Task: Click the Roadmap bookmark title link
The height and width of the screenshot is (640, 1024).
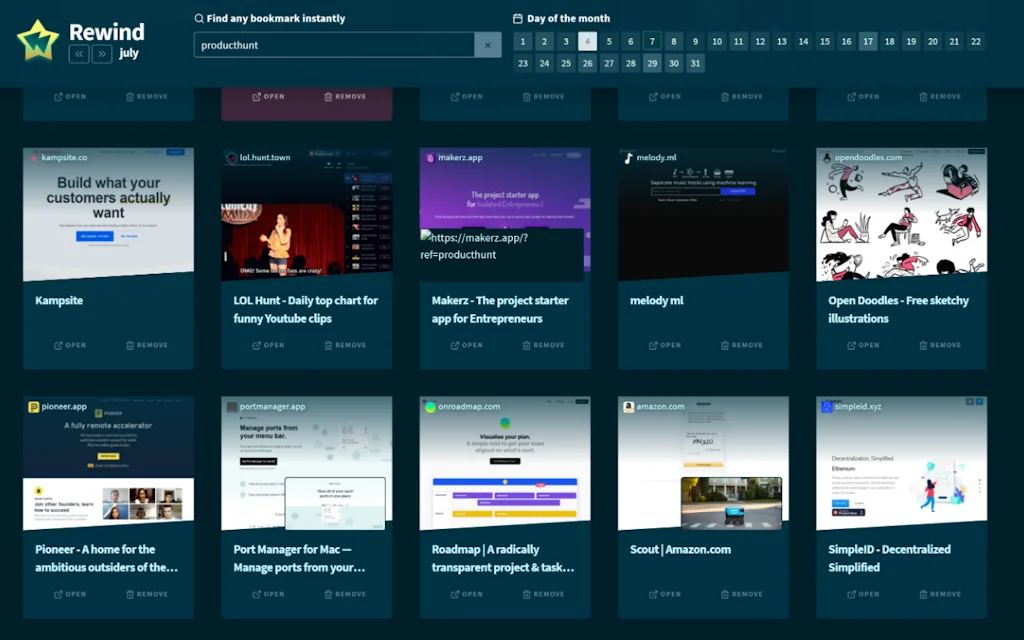Action: (502, 558)
